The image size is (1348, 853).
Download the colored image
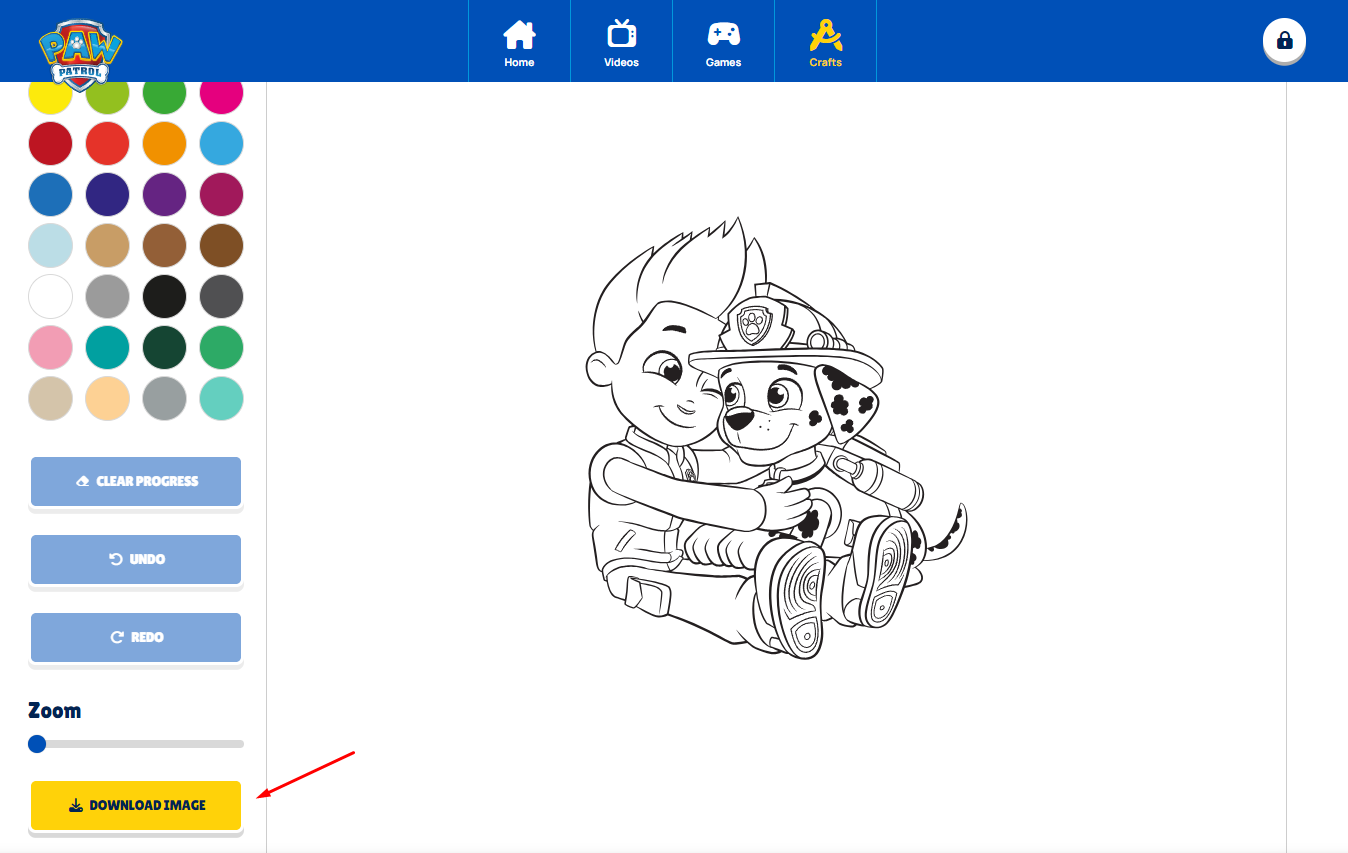coord(136,805)
